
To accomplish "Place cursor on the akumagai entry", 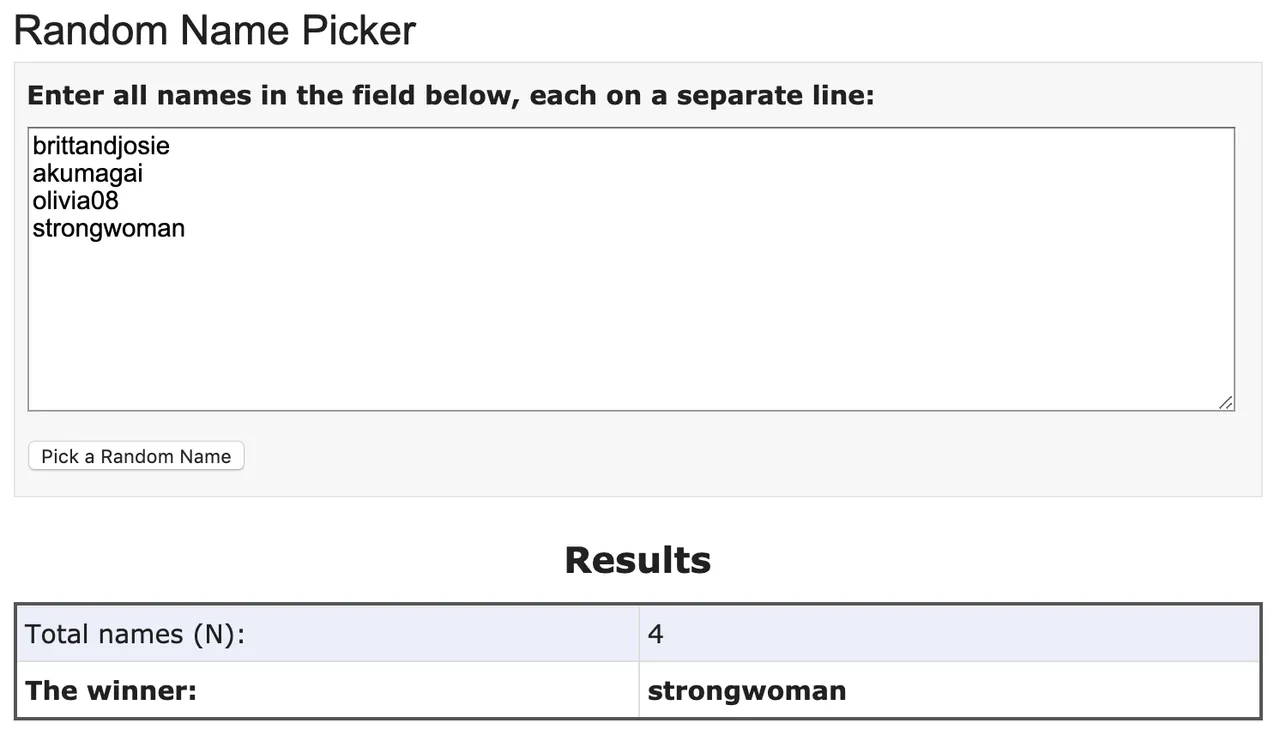I will (88, 173).
